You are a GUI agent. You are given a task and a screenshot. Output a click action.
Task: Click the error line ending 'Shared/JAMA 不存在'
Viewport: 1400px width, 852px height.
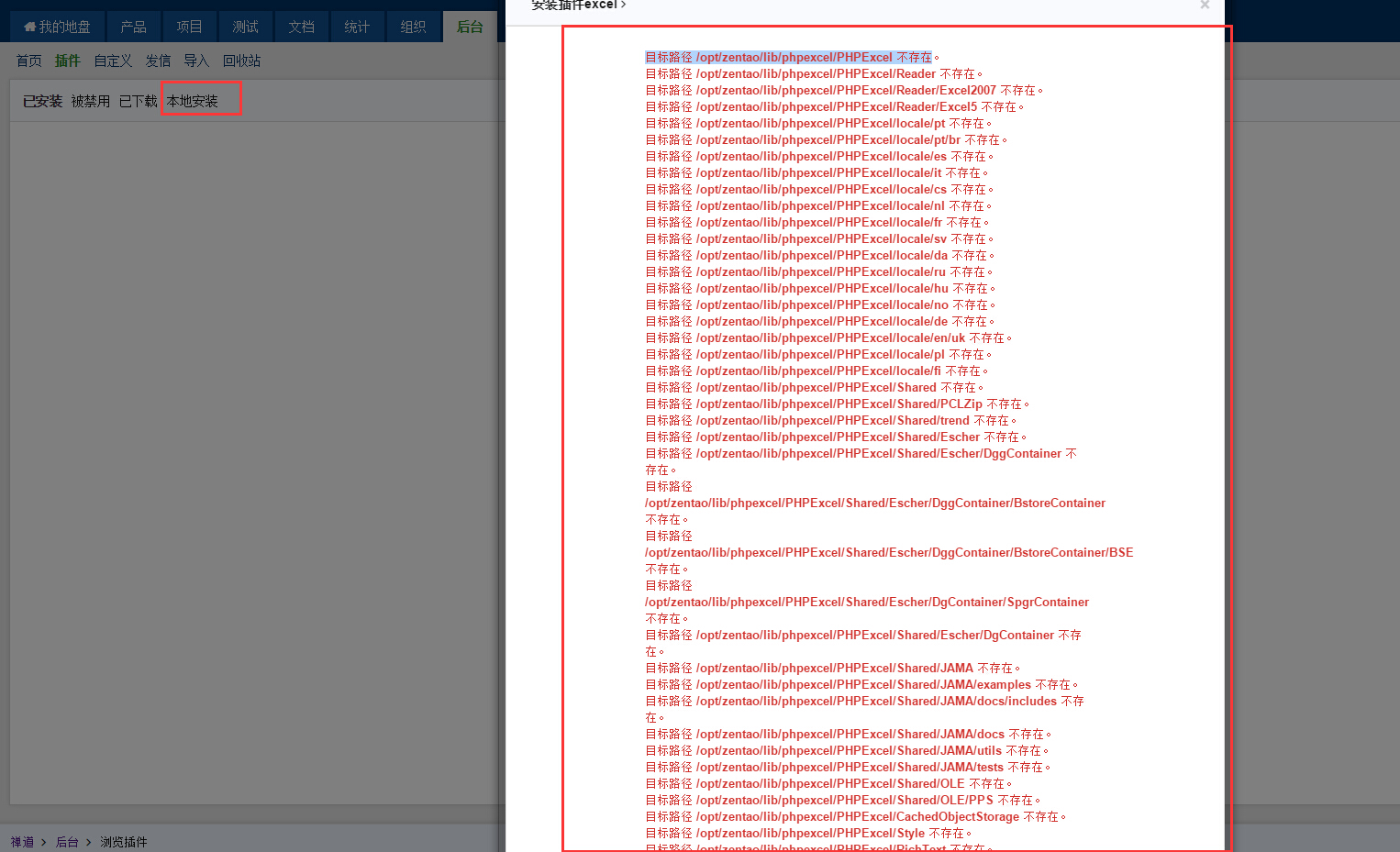tap(833, 669)
